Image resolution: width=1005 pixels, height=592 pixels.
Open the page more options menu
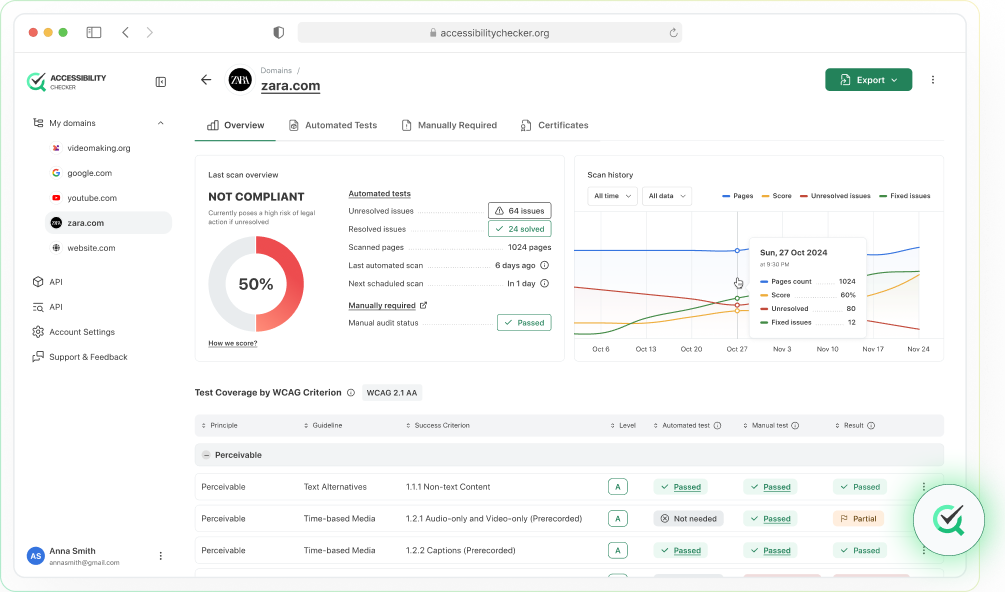coord(933,80)
